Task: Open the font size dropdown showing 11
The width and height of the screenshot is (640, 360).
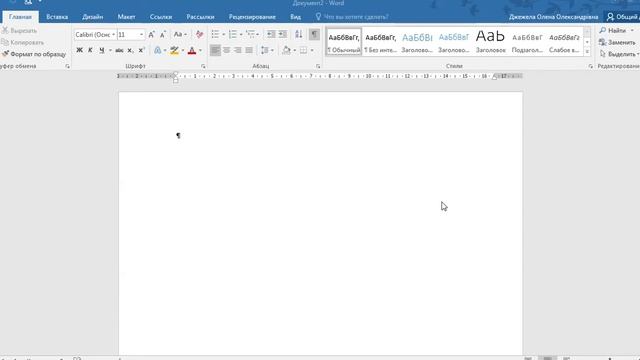Action: click(x=141, y=35)
